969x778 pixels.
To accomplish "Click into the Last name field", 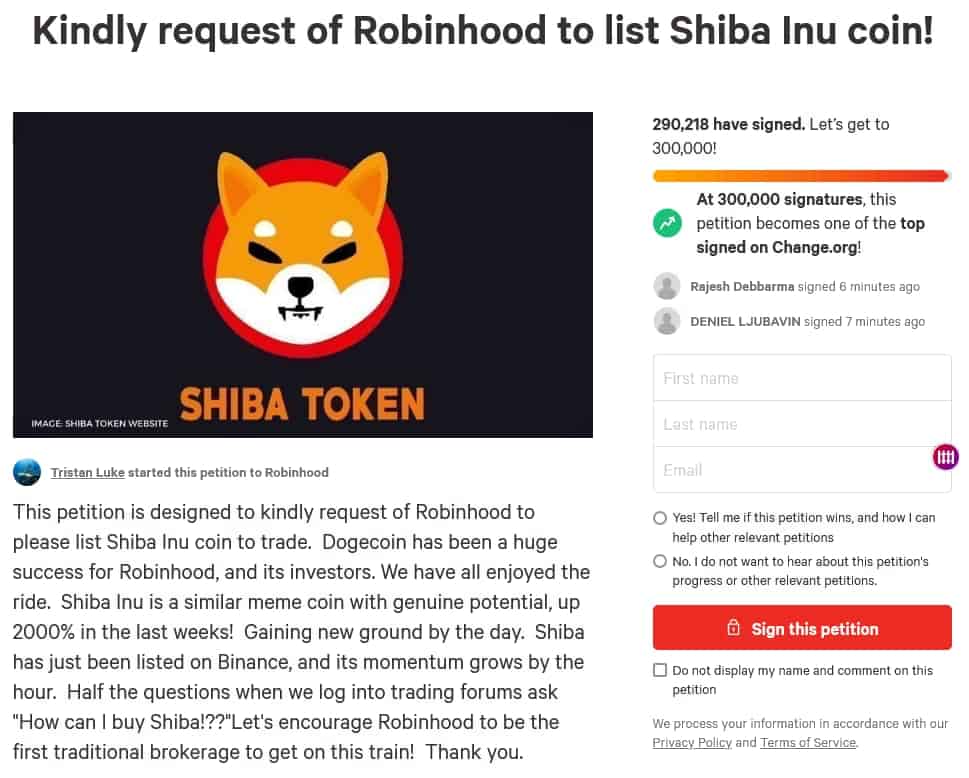I will (800, 424).
